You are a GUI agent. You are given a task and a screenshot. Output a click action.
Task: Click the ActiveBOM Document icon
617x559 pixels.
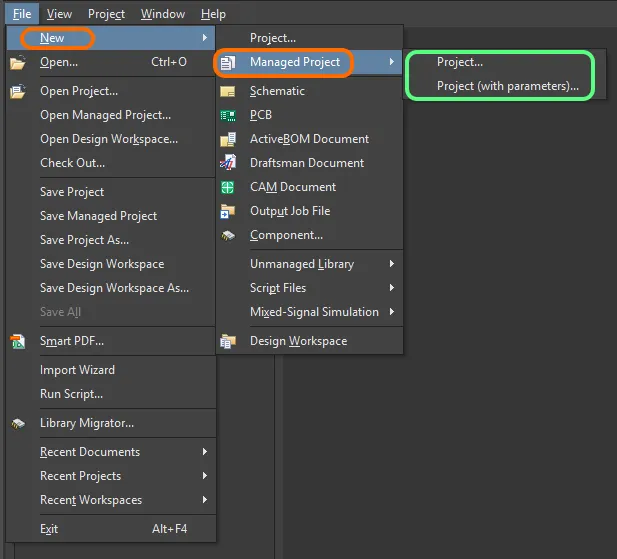228,139
